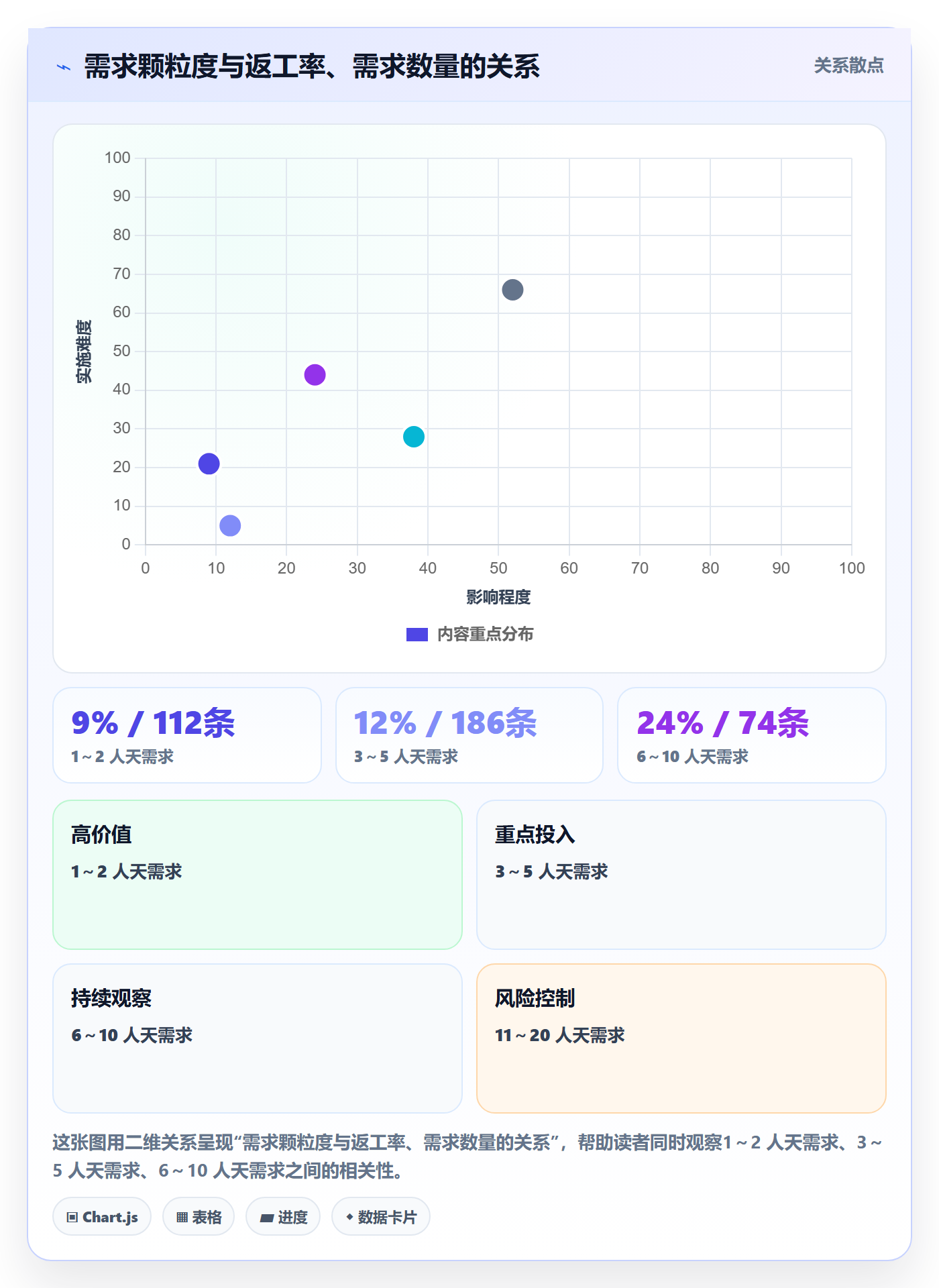This screenshot has width=939, height=1288.
Task: Click the description paragraph starting with 这张图用二维关系
Action: 468,1157
